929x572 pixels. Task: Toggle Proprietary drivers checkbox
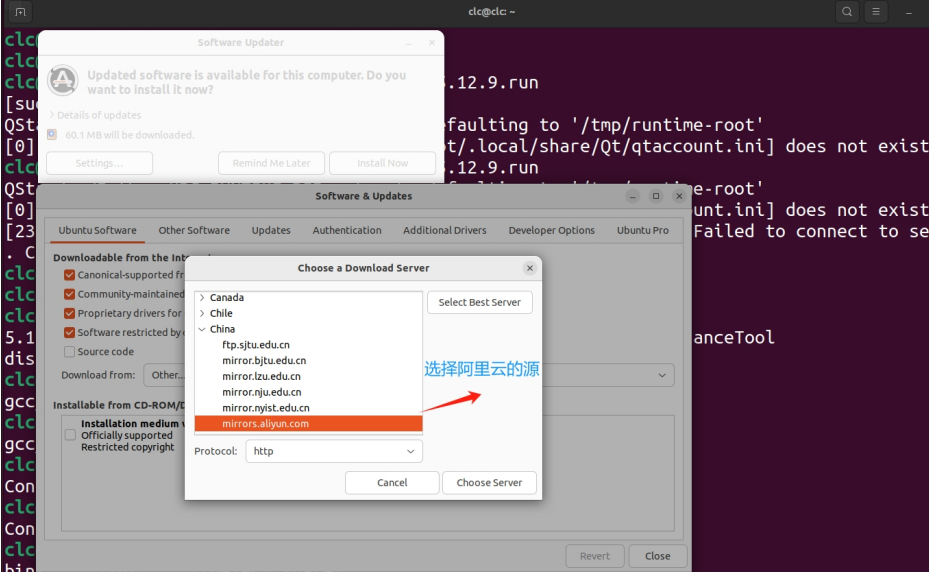tap(69, 313)
